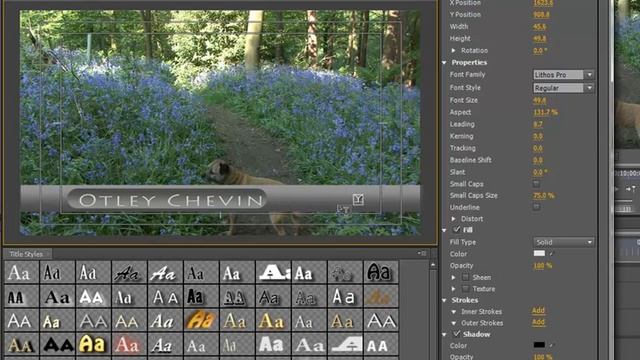Click the Y Position value

click(x=541, y=15)
